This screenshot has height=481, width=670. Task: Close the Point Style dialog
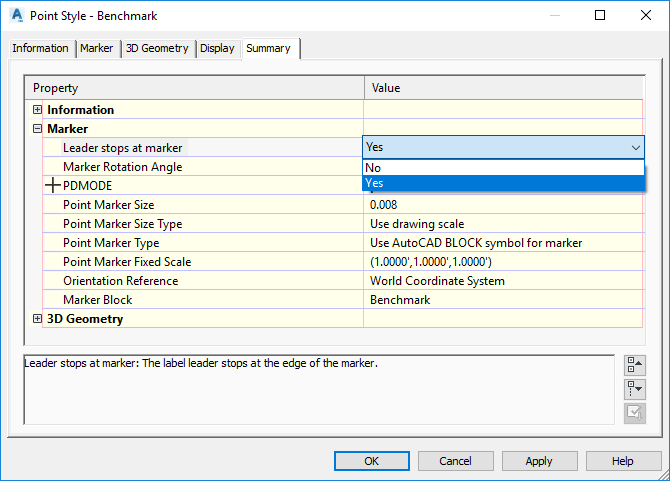(x=646, y=15)
